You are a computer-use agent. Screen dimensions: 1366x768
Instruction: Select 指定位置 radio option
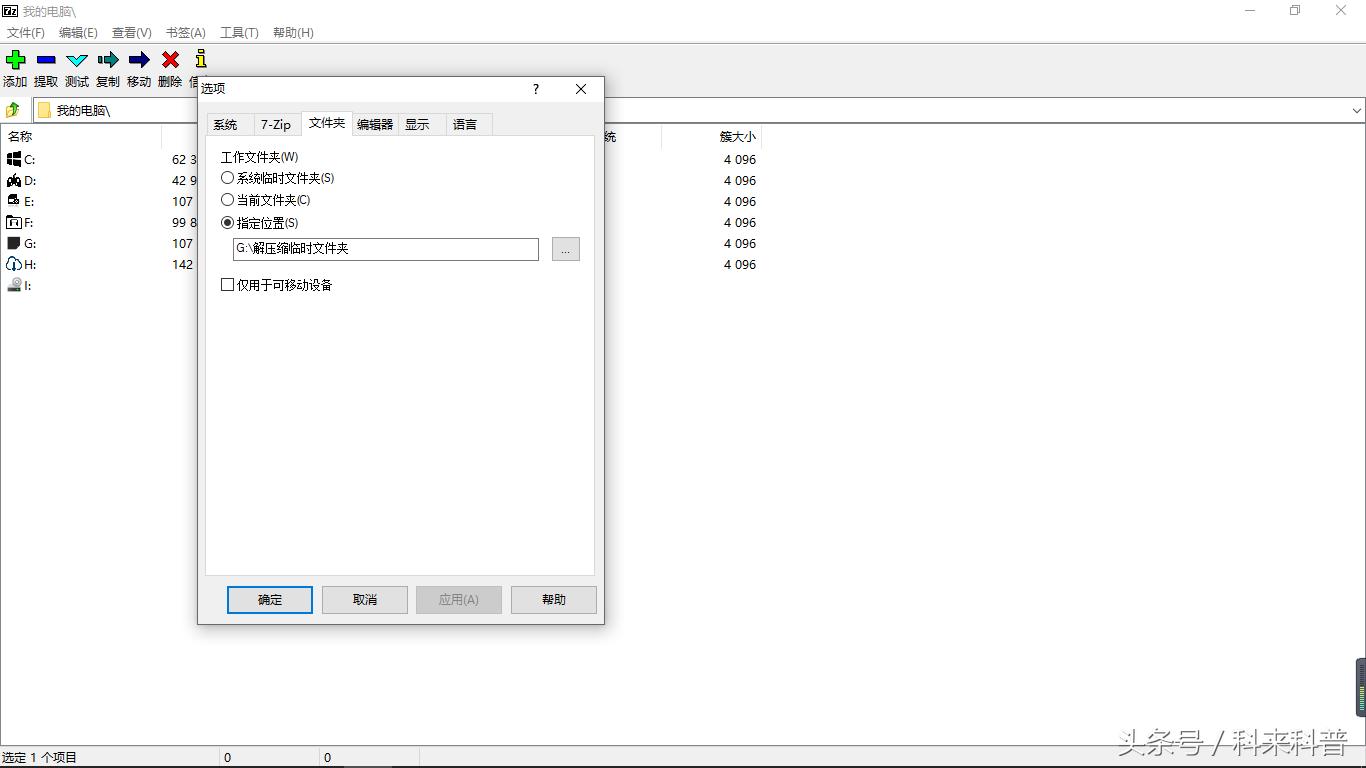click(x=227, y=223)
